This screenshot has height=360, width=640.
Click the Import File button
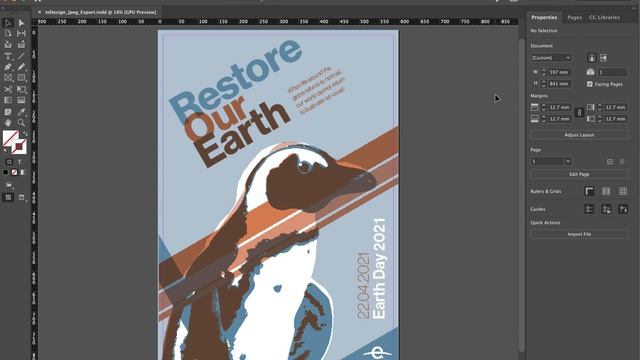click(x=579, y=234)
